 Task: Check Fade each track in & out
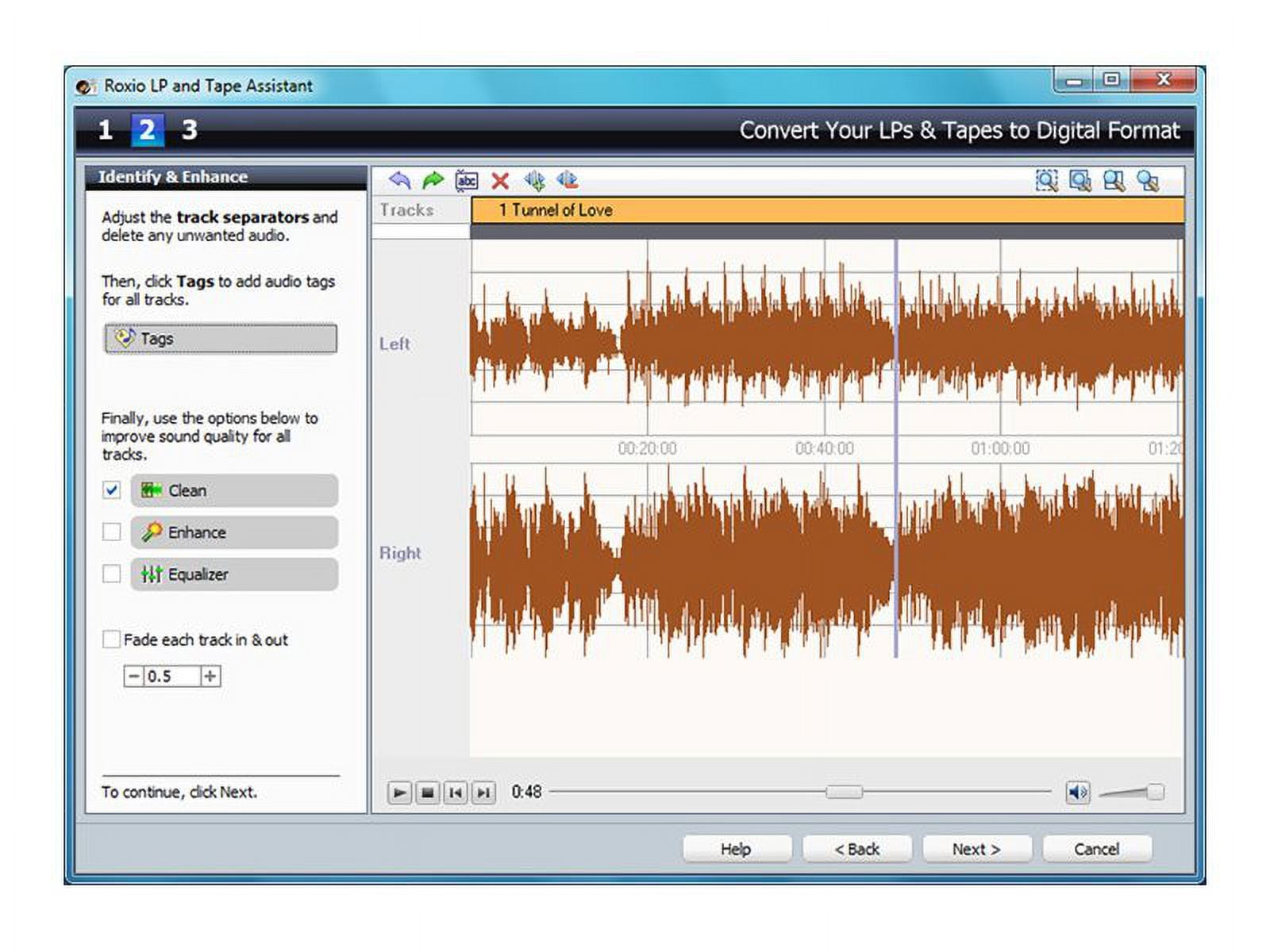112,639
